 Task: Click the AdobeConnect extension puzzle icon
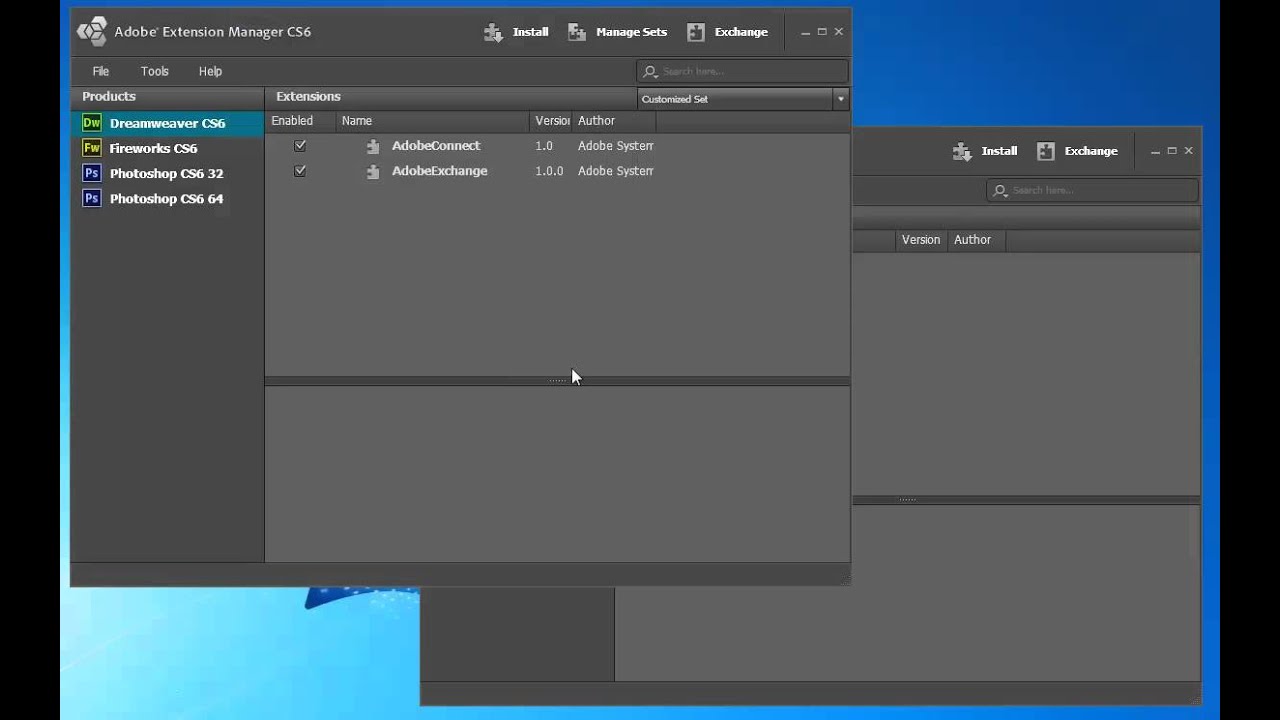pos(373,146)
